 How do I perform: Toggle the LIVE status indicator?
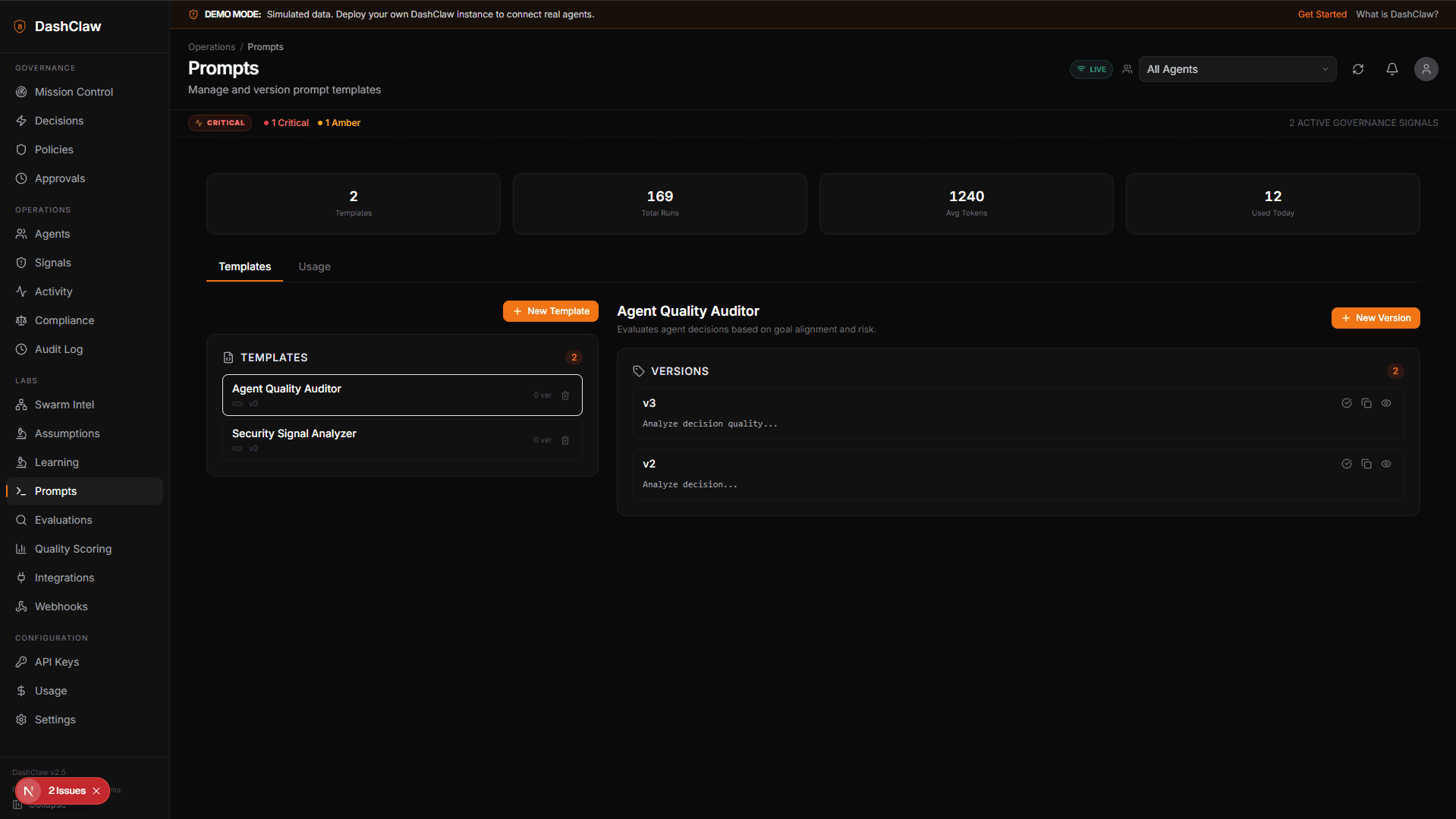click(x=1091, y=69)
